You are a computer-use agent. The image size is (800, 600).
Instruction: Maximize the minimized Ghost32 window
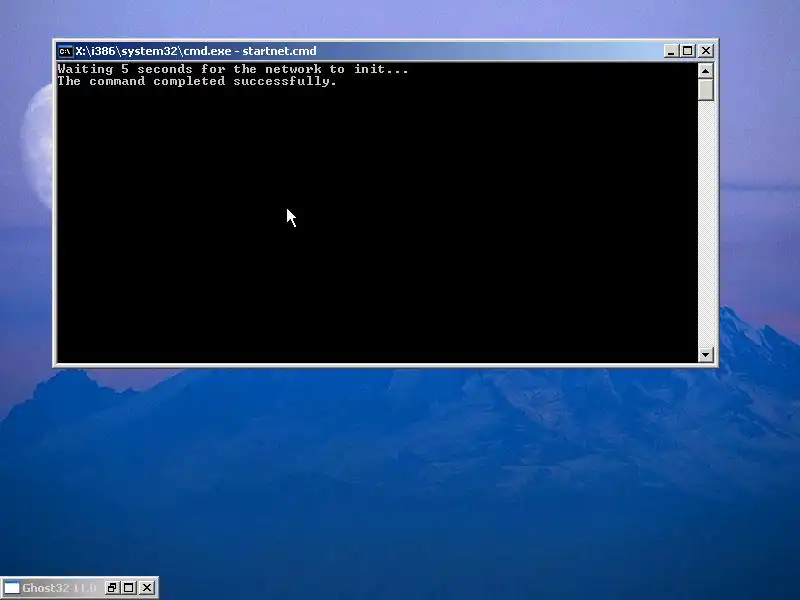click(x=129, y=588)
